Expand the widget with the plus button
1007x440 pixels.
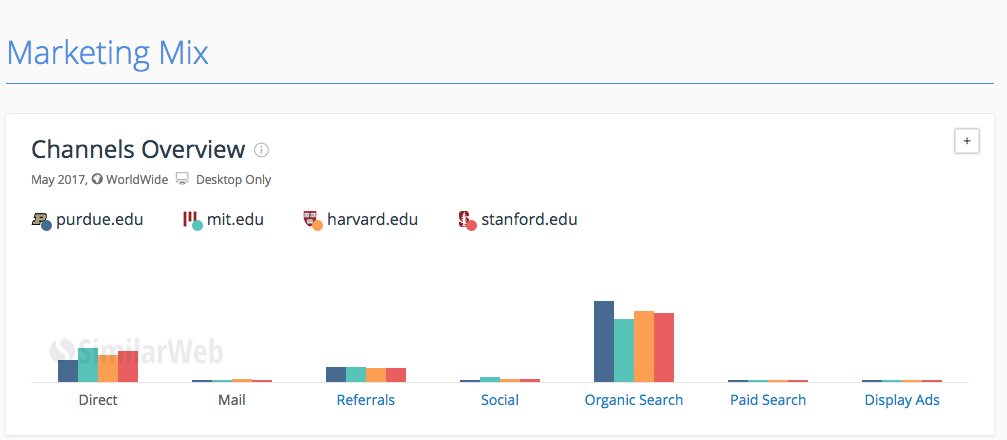966,142
